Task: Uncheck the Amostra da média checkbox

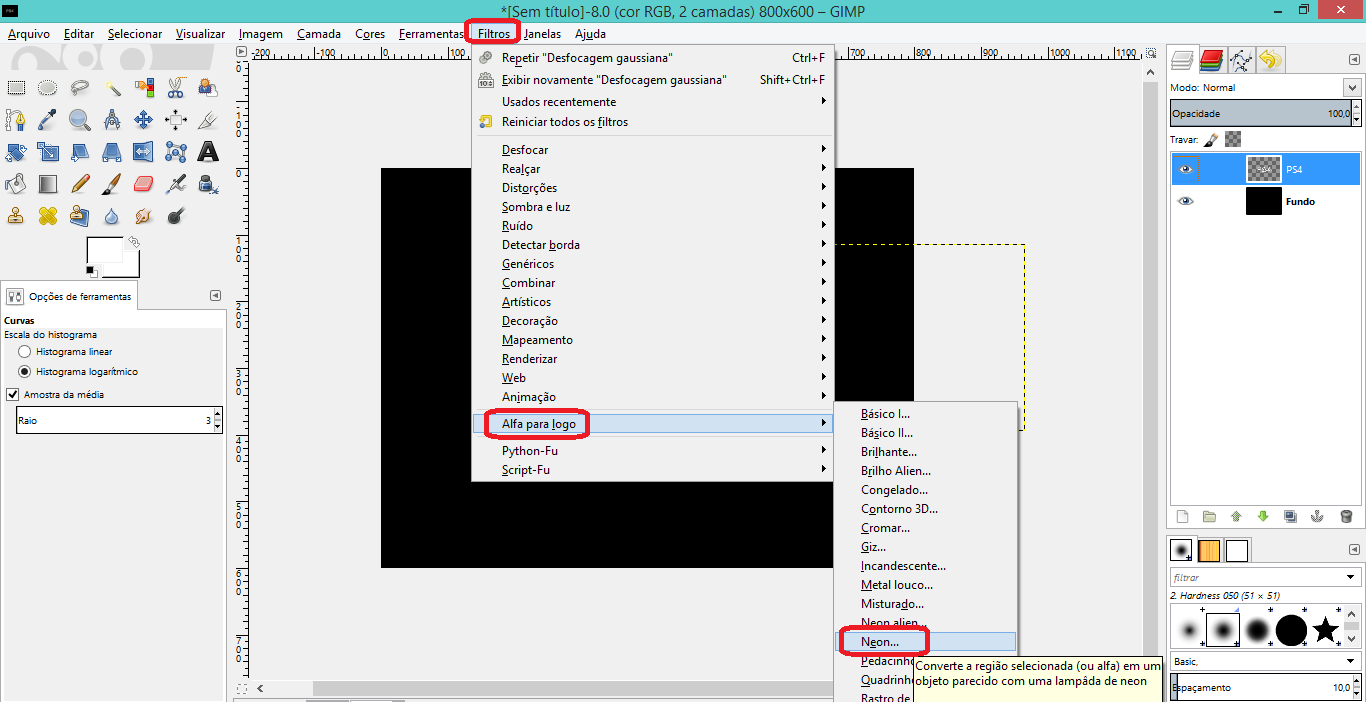Action: point(13,394)
